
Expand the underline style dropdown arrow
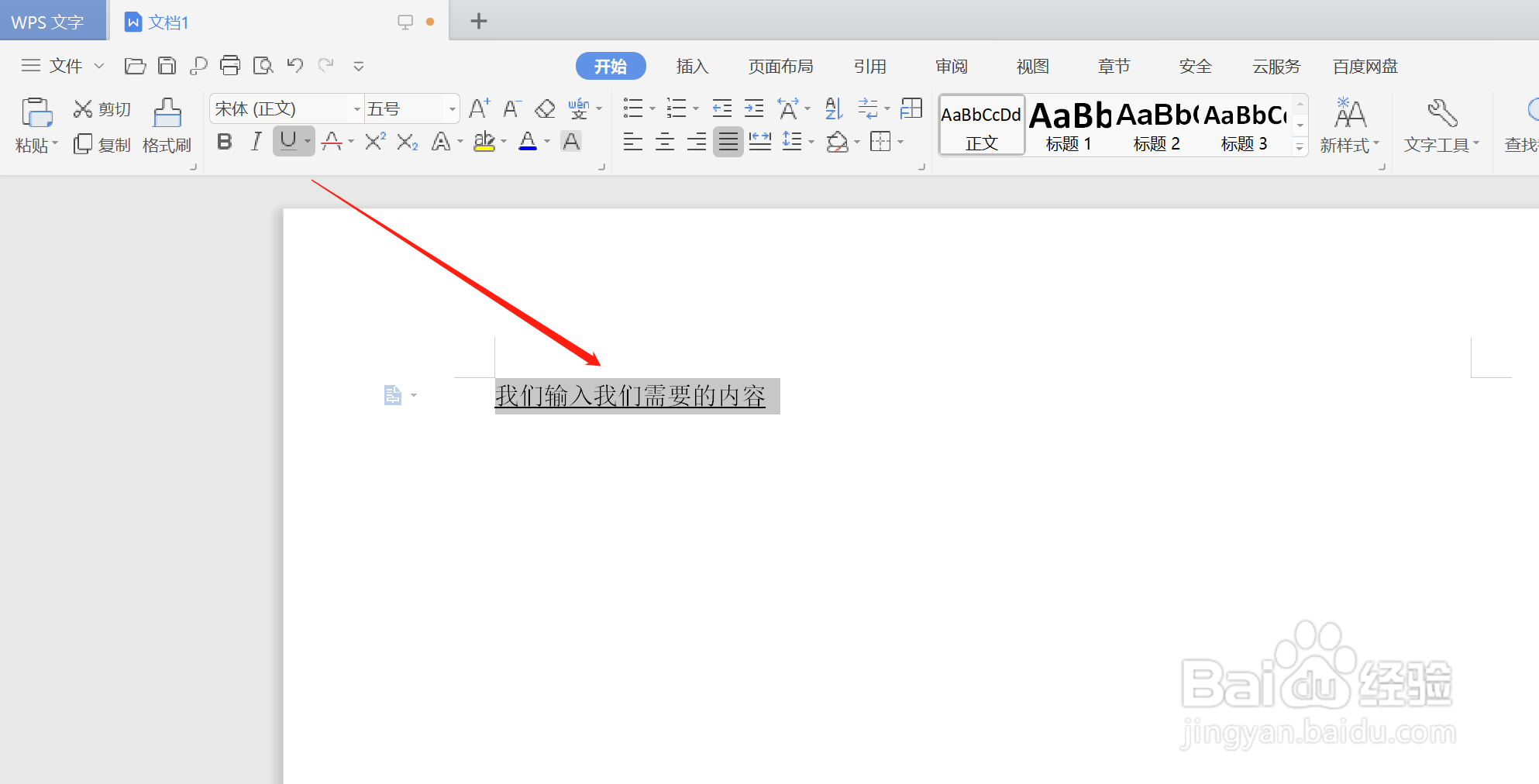click(x=308, y=142)
